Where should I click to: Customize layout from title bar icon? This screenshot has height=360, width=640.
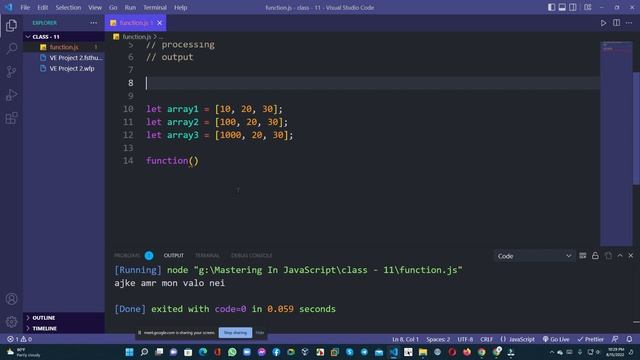(x=588, y=7)
